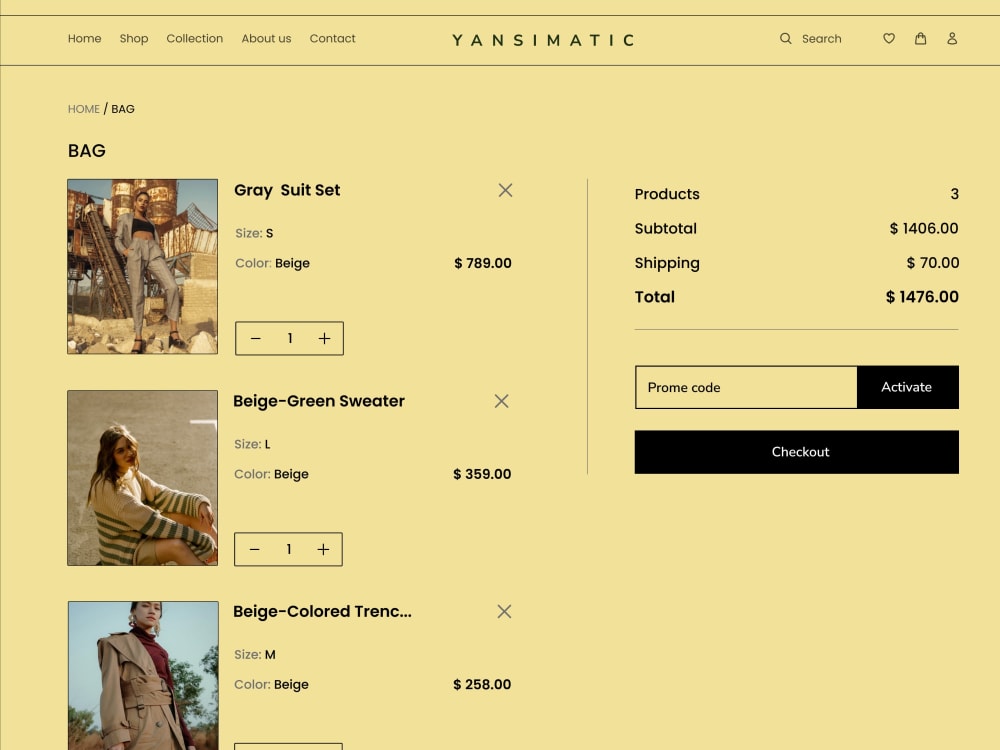Click the bold Total label
Screen dimensions: 1000x750
click(x=654, y=297)
